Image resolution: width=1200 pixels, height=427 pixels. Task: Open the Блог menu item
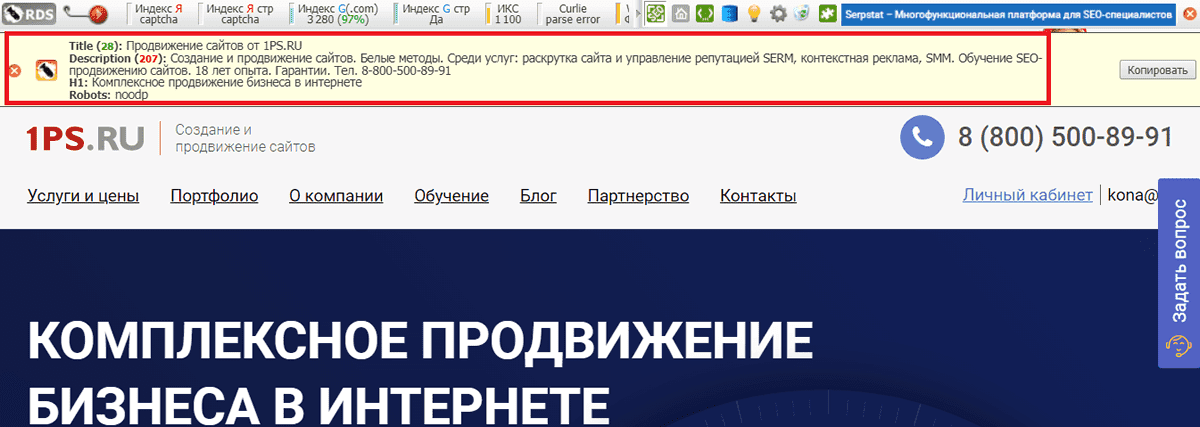pos(538,196)
